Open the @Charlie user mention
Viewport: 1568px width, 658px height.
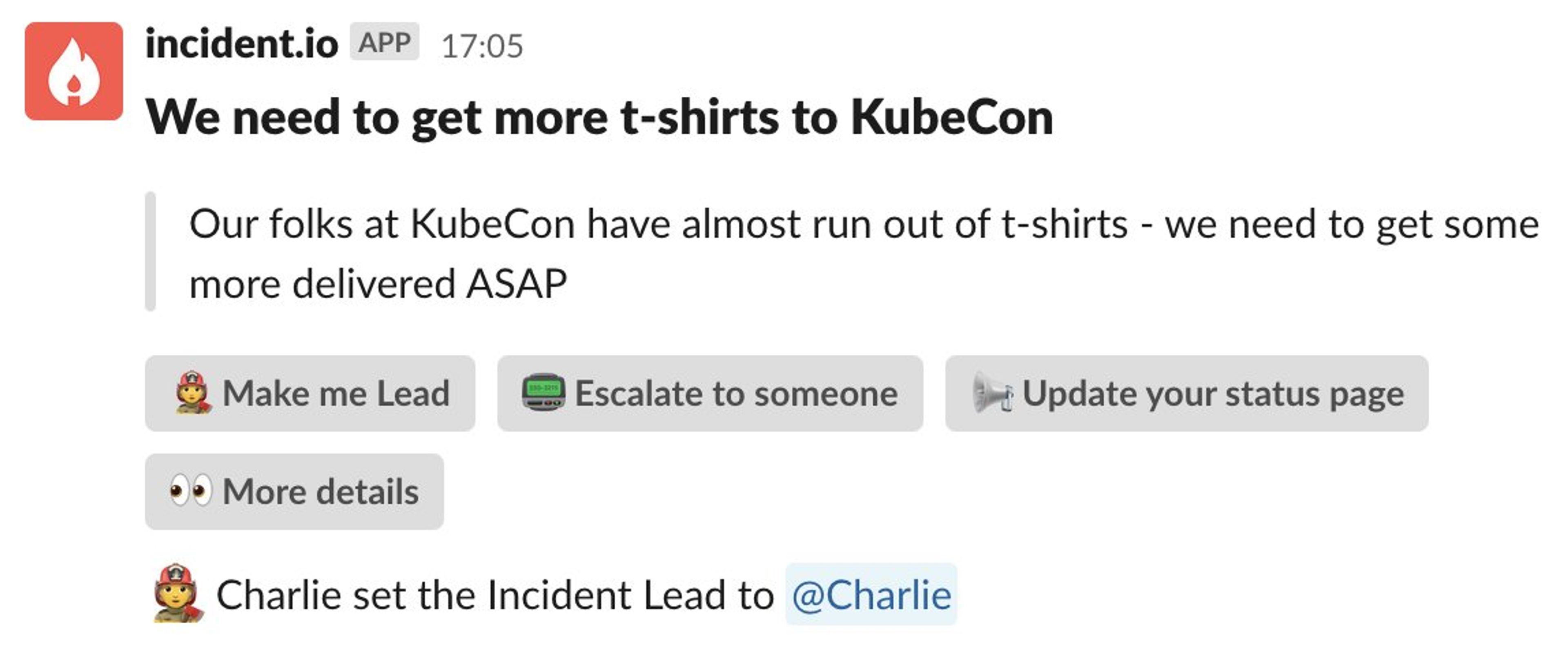click(x=871, y=594)
